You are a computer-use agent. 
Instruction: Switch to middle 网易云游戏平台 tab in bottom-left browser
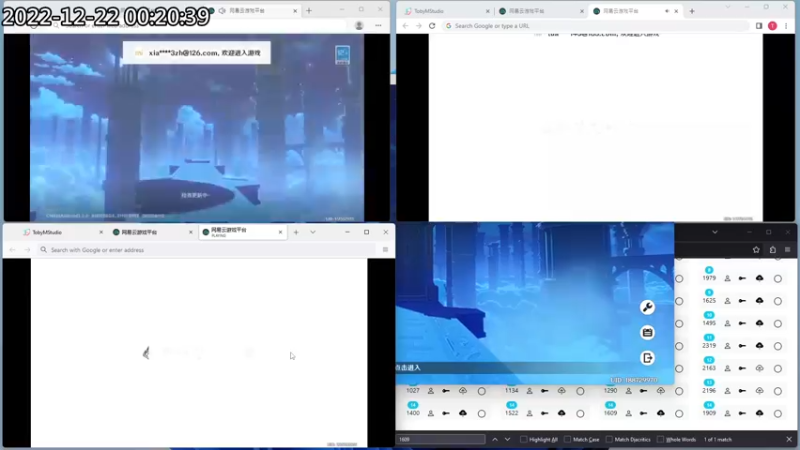tap(153, 232)
